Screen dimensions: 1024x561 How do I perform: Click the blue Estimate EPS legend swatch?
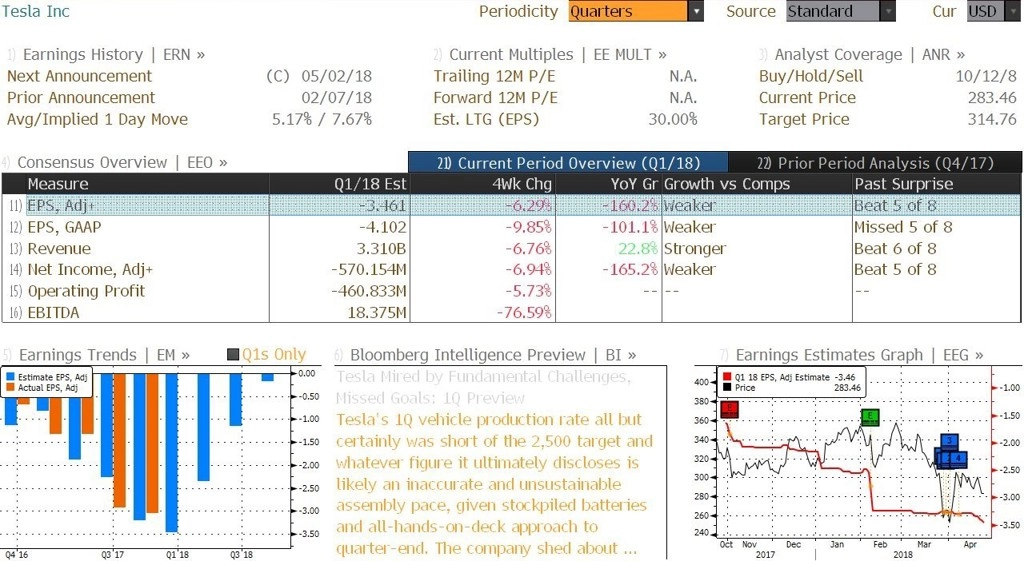pyautogui.click(x=10, y=377)
